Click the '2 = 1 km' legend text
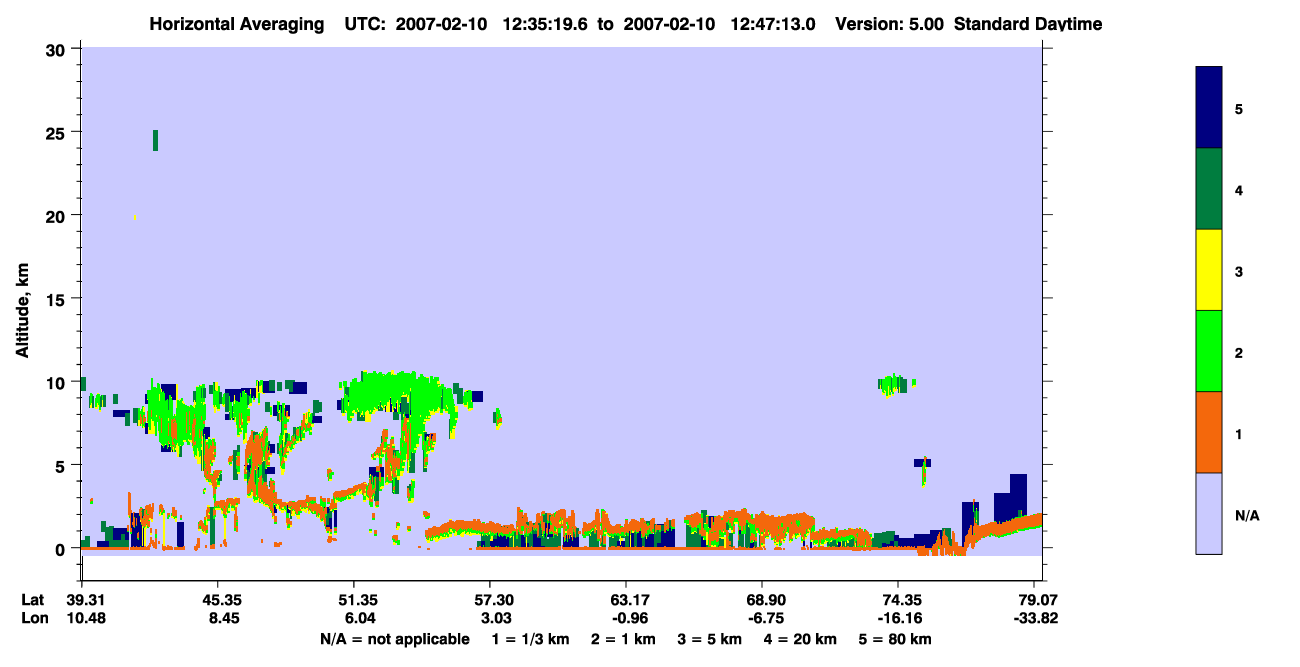 pyautogui.click(x=623, y=639)
